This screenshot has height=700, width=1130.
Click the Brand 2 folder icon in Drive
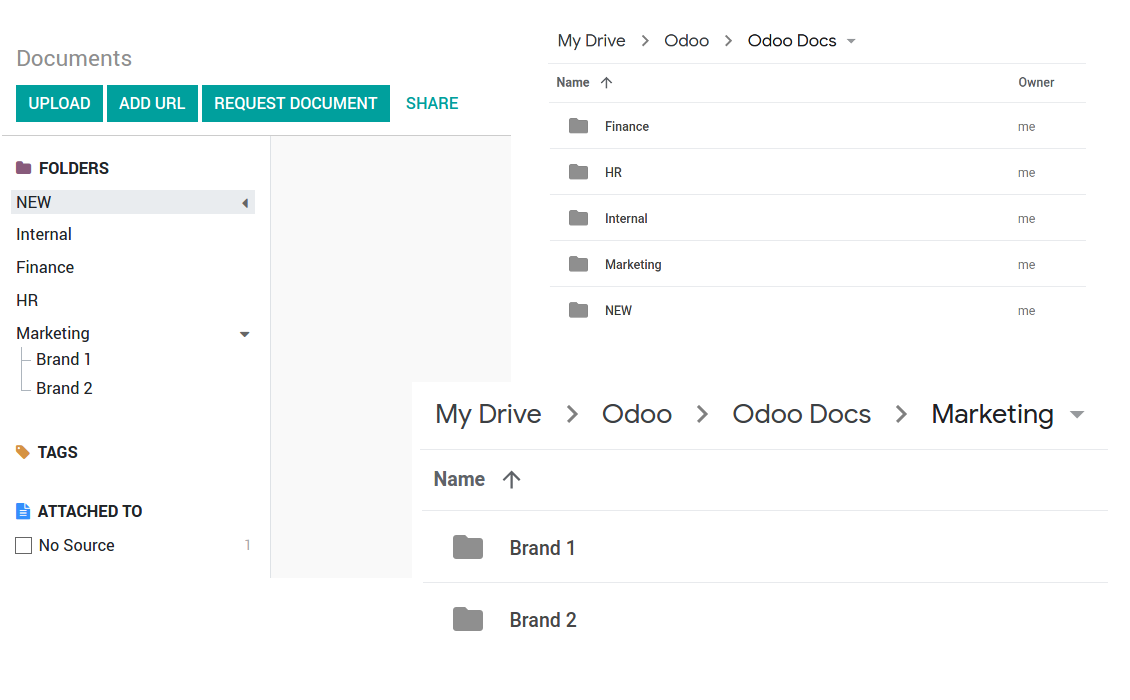tap(468, 619)
